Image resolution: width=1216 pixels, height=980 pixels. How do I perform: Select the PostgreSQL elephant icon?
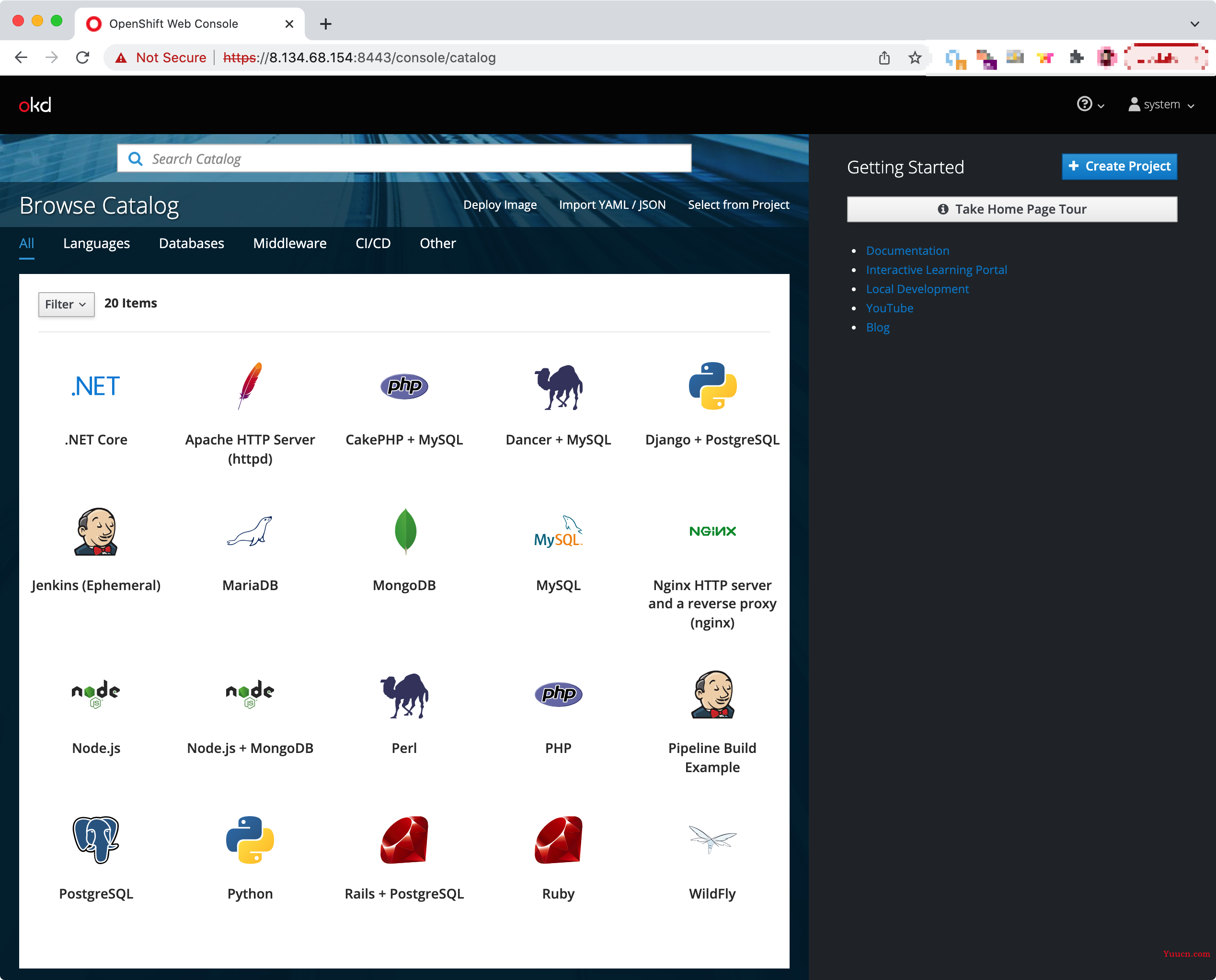[x=95, y=840]
